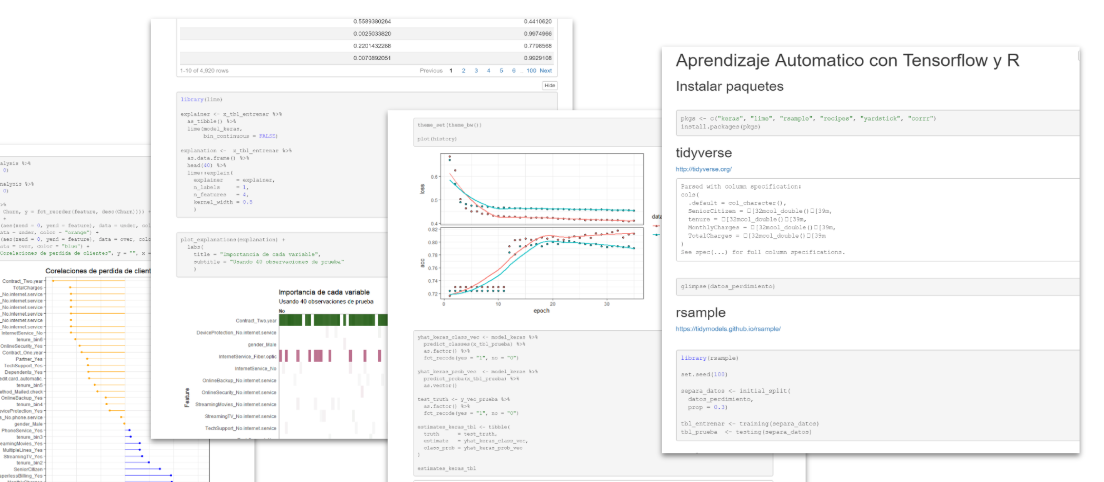Click the 'Aprendizaje Automatico con Tensorflow y R' title
Image resolution: width=1104 pixels, height=482 pixels.
pyautogui.click(x=847, y=61)
